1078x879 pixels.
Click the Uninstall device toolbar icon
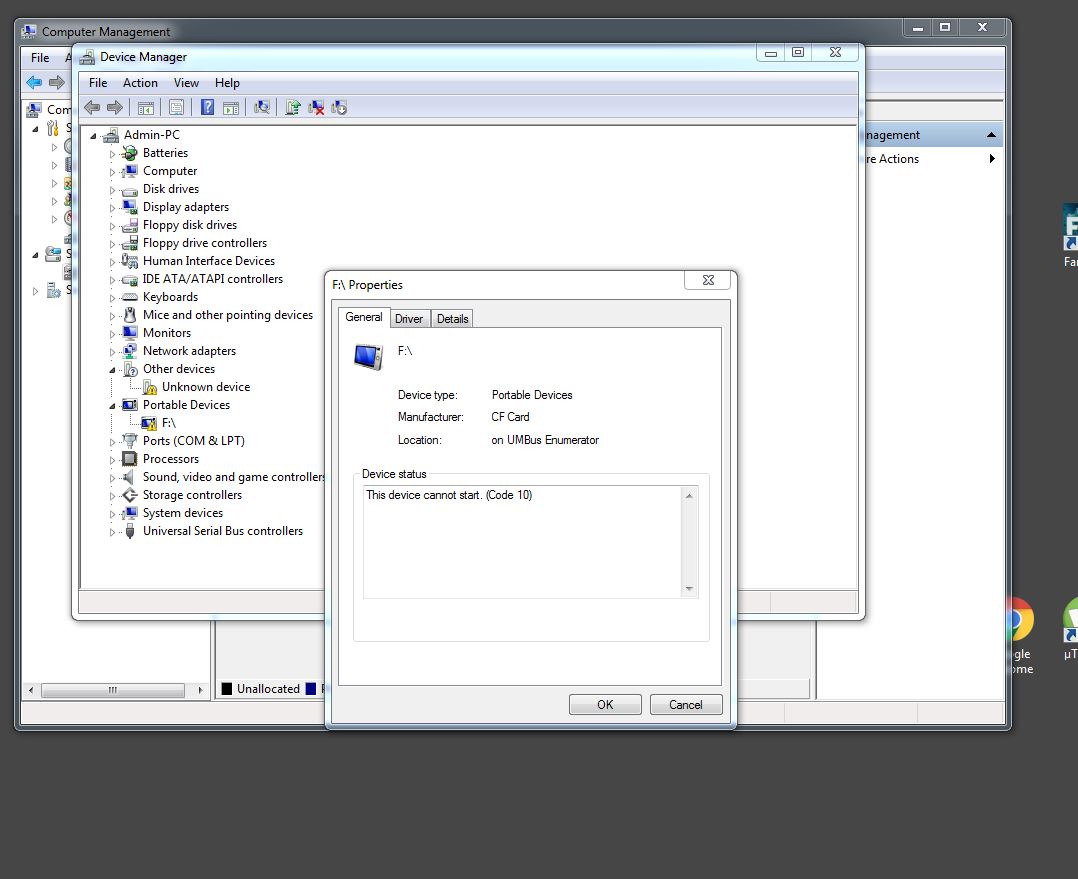coord(316,107)
